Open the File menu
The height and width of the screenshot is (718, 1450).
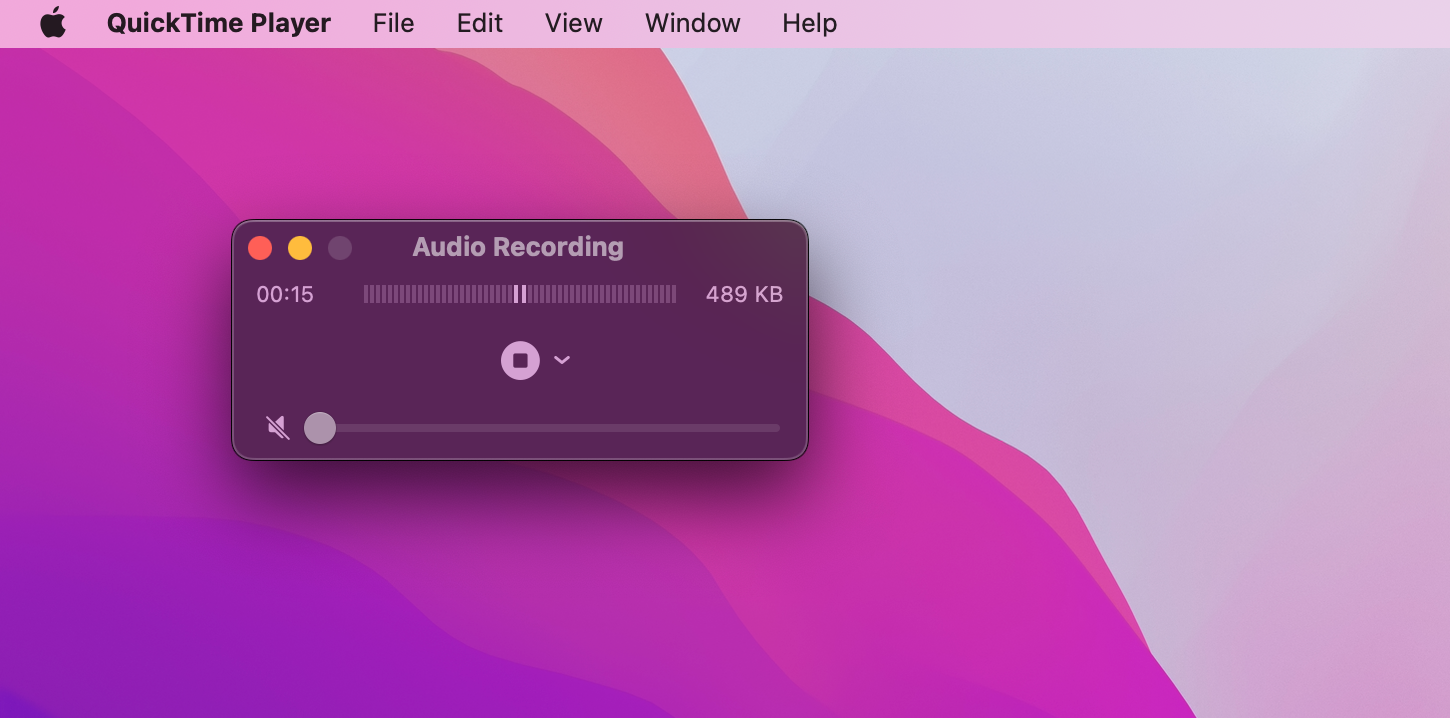[393, 22]
